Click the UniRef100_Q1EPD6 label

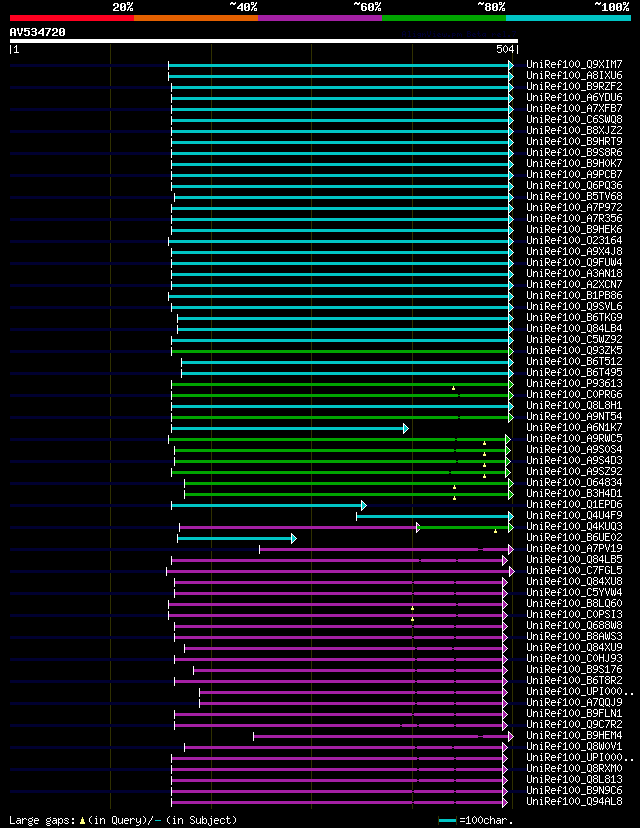(x=574, y=504)
